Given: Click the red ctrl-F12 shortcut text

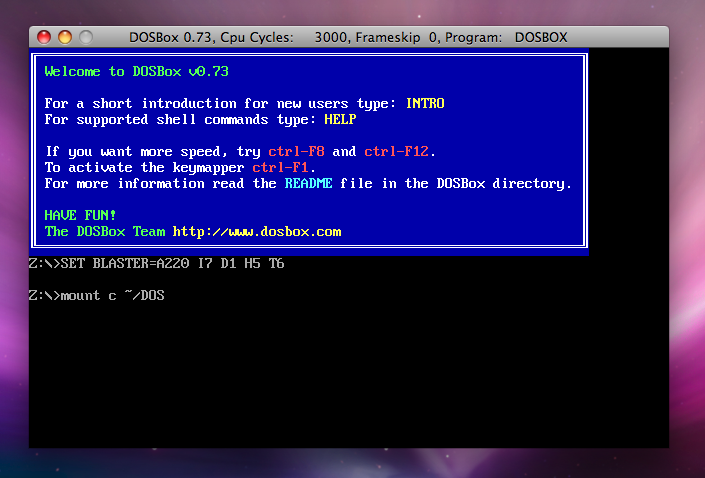Looking at the screenshot, I should 396,152.
